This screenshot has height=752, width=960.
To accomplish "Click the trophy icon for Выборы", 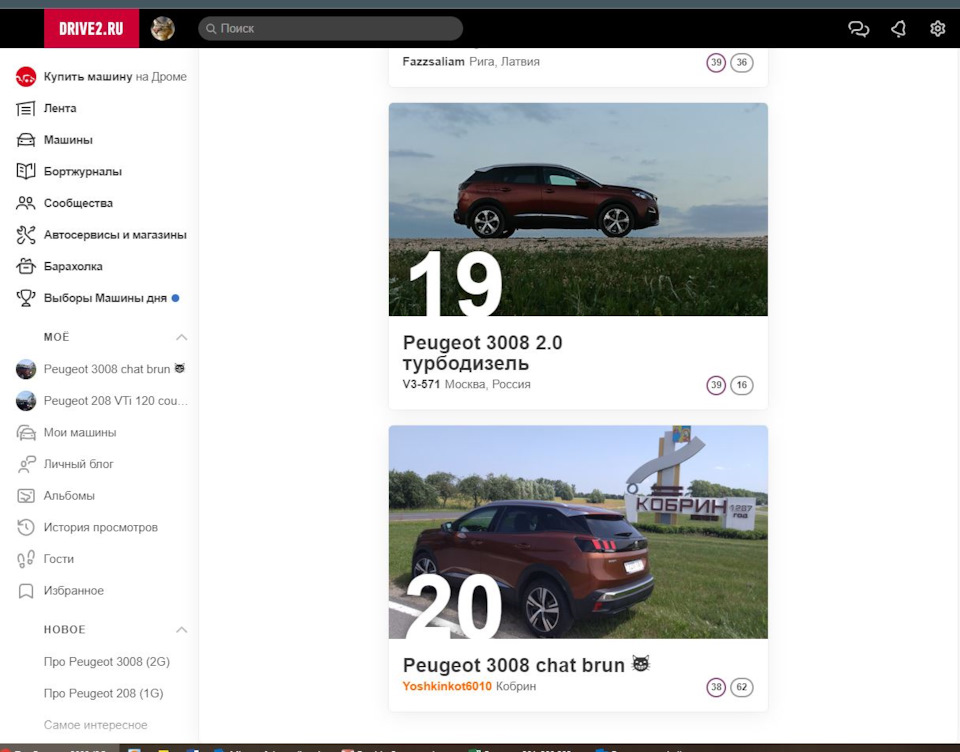I will 26,298.
